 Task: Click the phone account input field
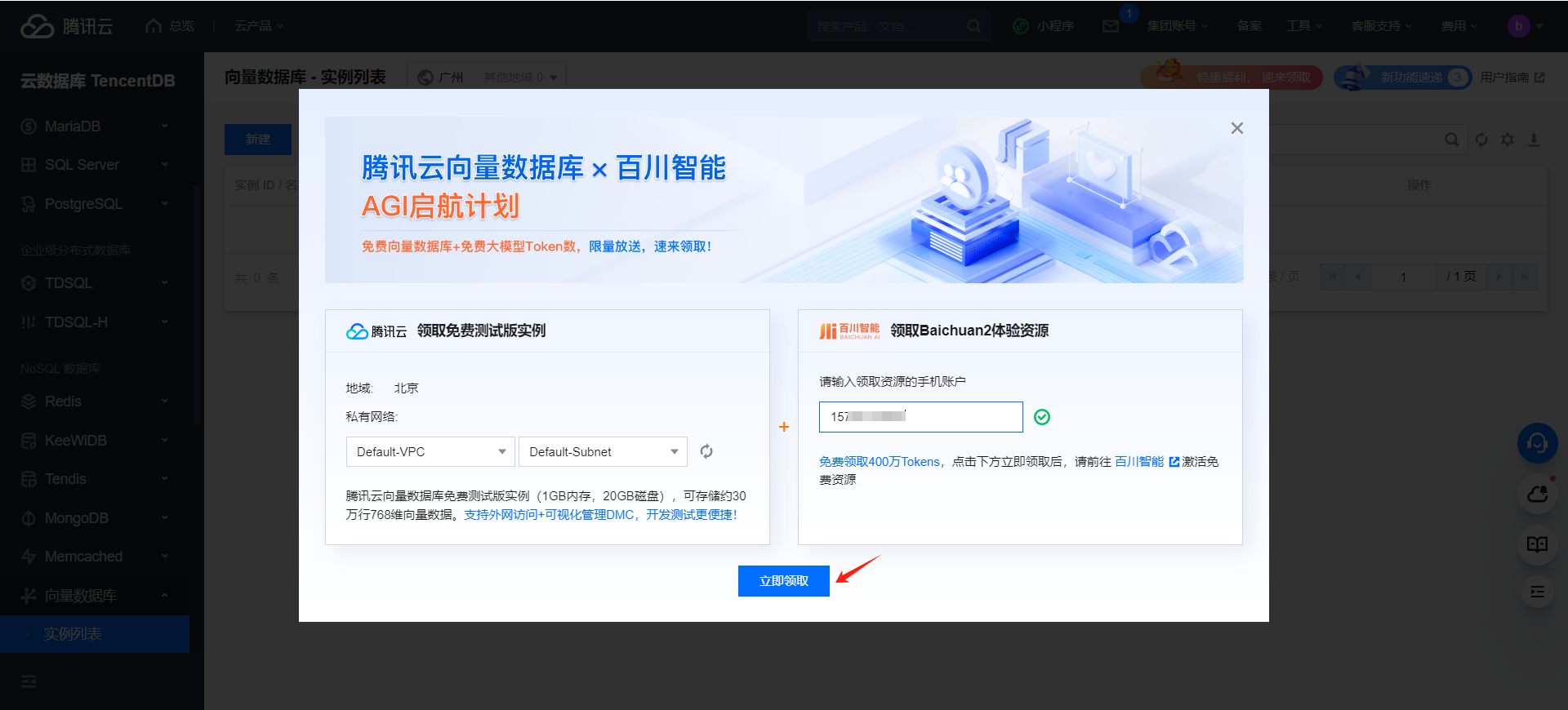click(920, 417)
